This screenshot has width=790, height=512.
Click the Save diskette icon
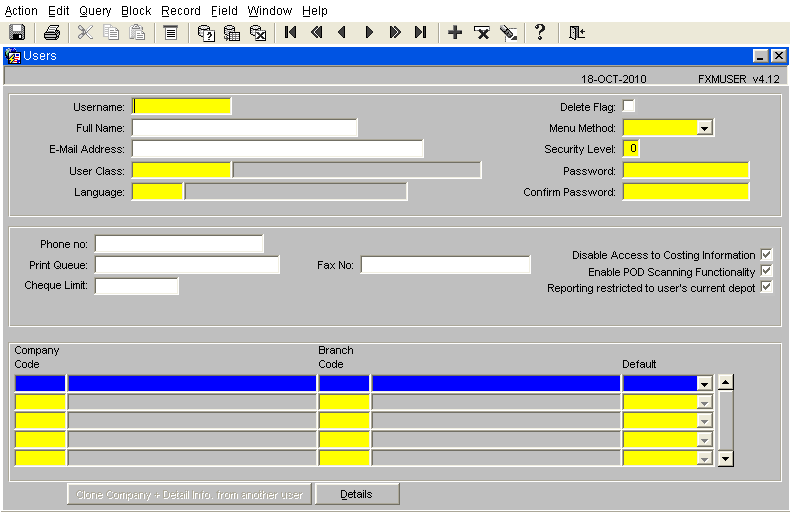point(17,33)
